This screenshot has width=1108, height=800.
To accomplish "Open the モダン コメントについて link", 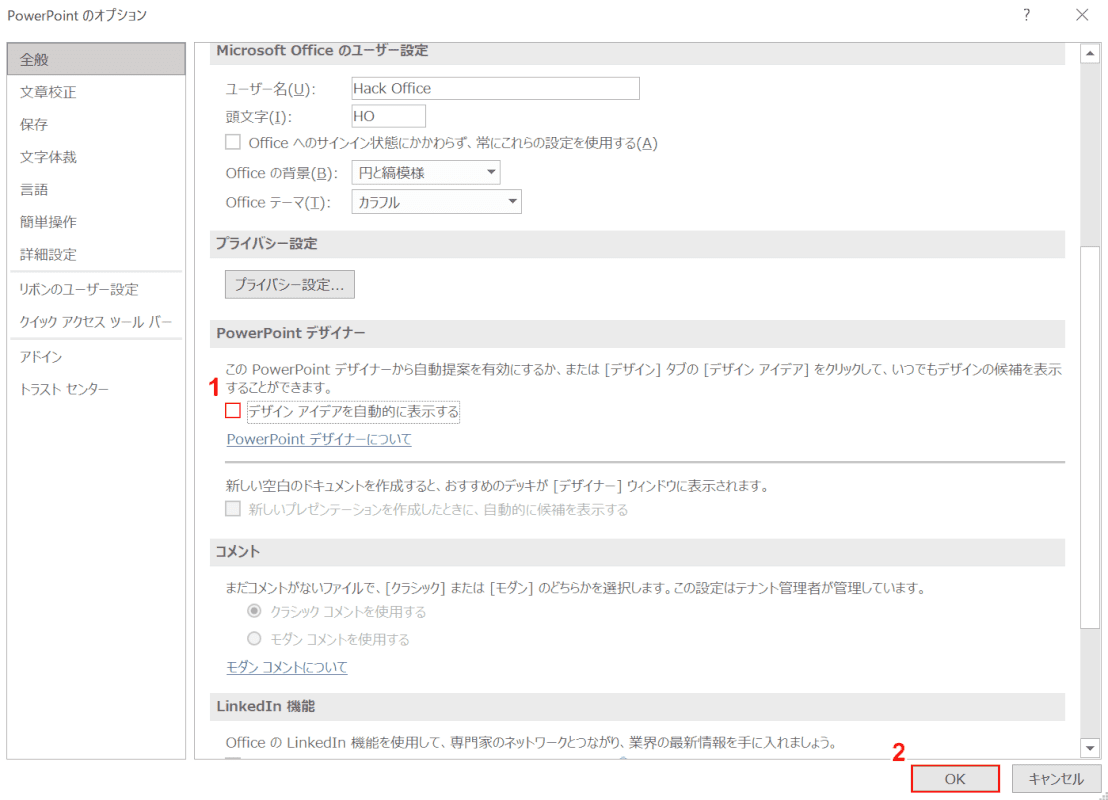I will tap(287, 667).
